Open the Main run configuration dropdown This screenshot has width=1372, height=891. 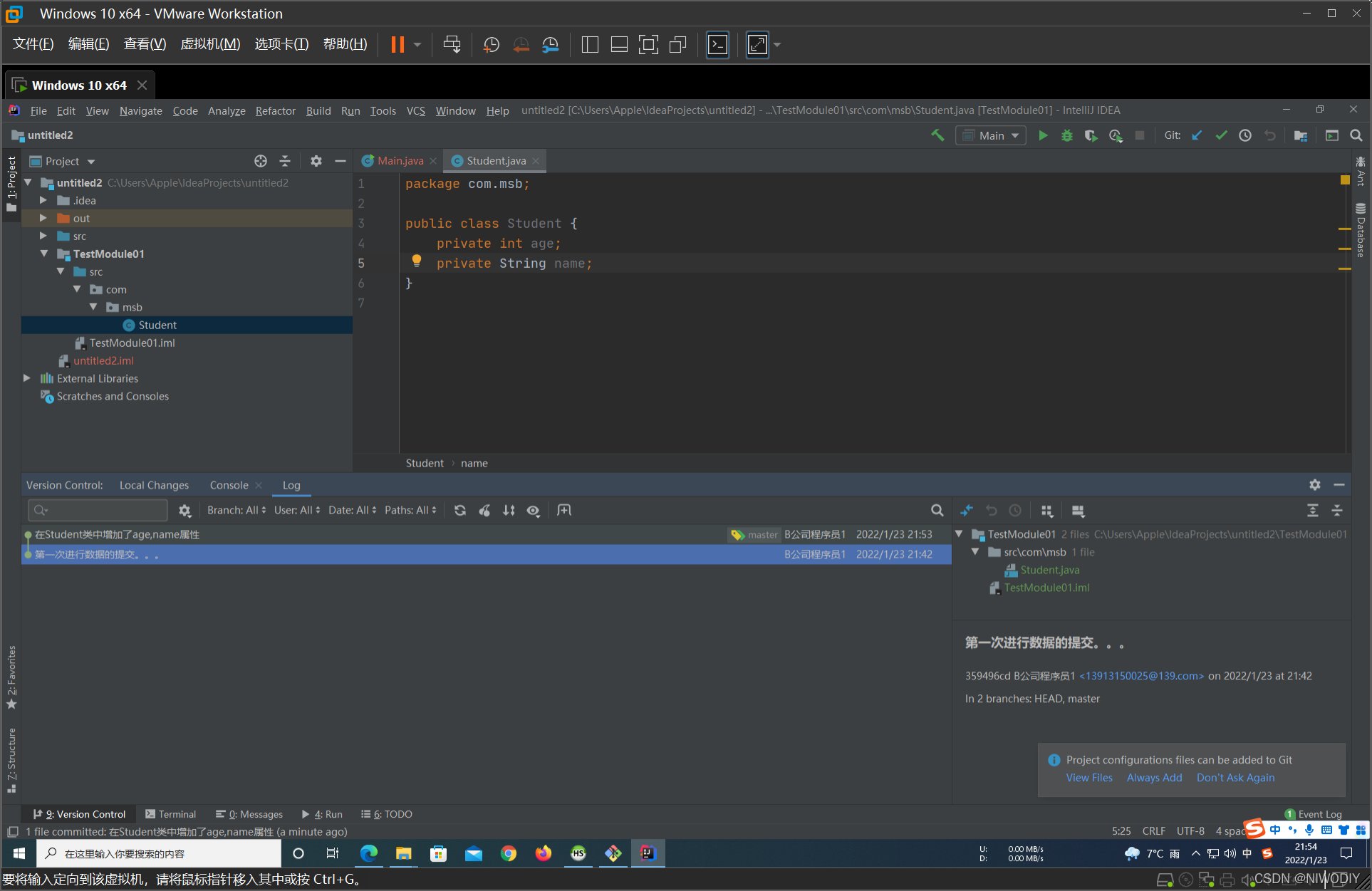coord(991,135)
